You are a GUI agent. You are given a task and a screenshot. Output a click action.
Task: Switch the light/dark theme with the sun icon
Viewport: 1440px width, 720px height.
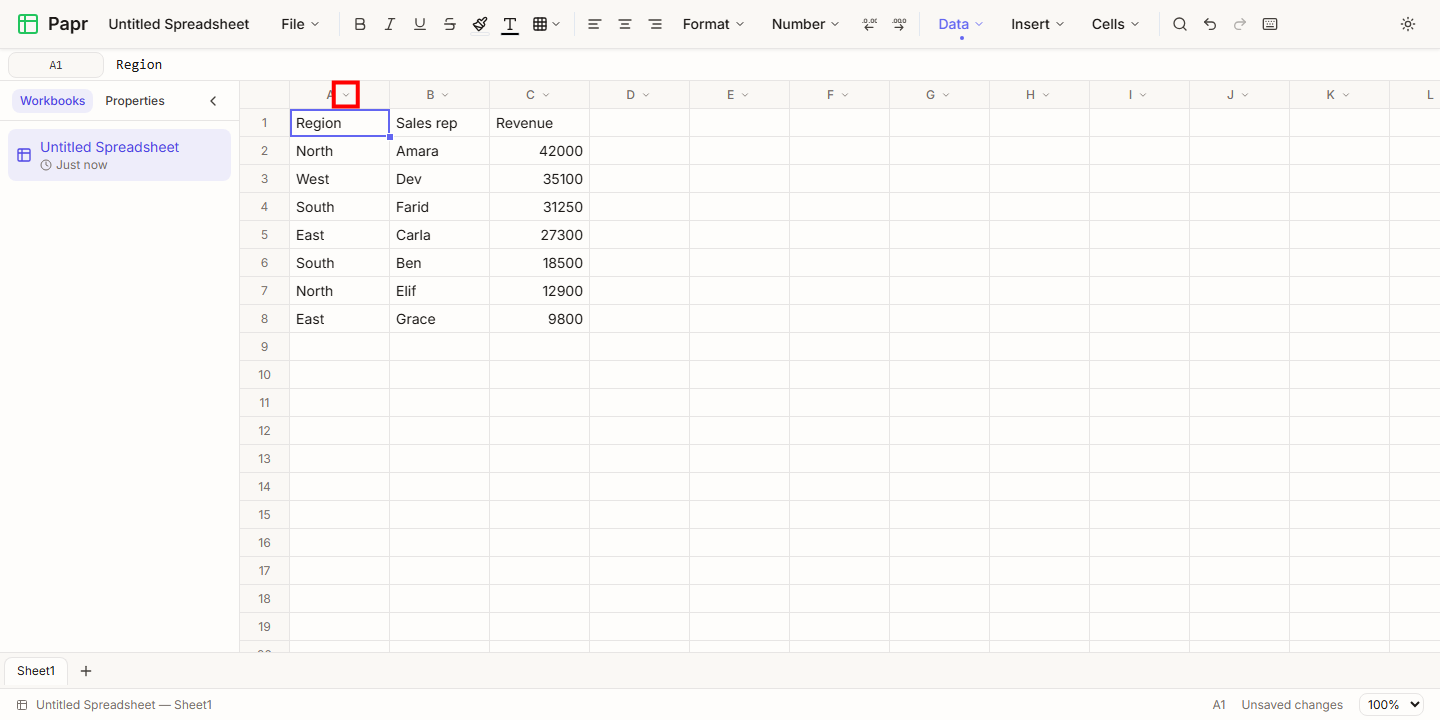[1408, 24]
